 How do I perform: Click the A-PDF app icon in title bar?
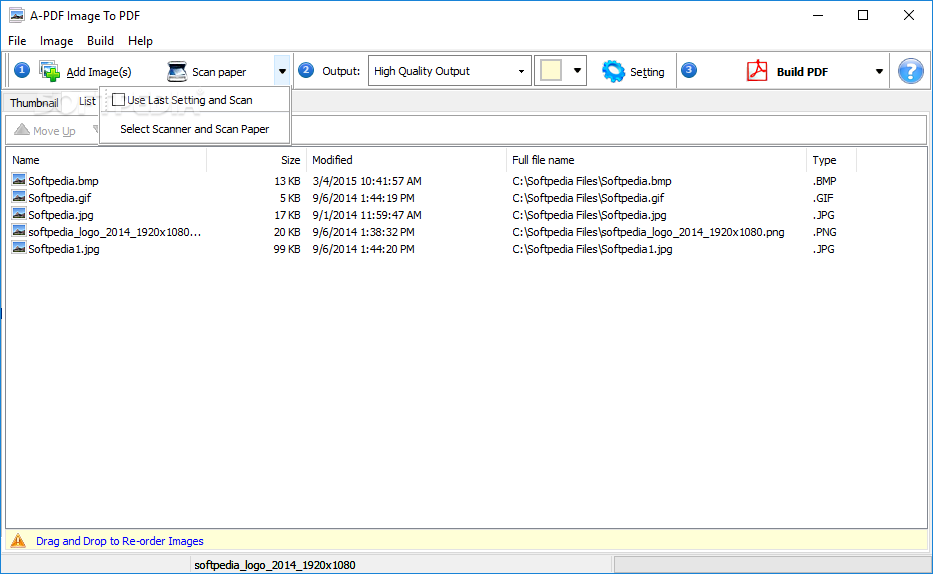coord(17,15)
